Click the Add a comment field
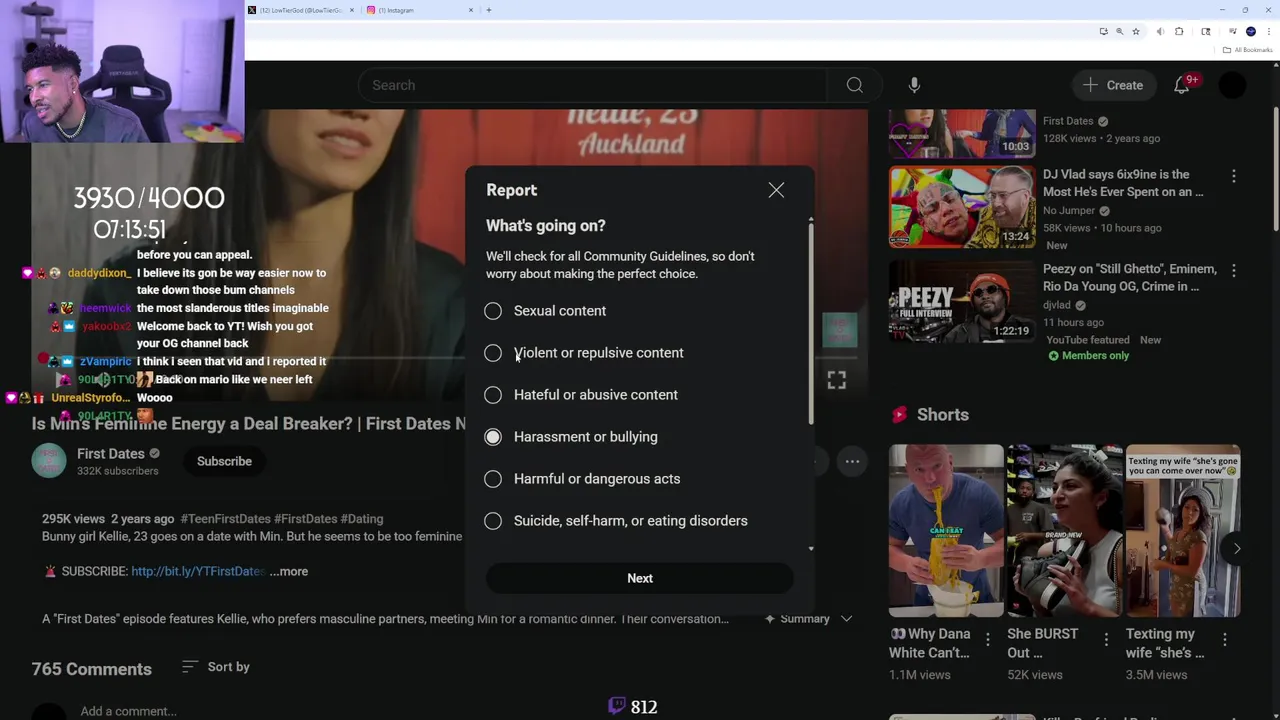The height and width of the screenshot is (720, 1280). click(128, 711)
